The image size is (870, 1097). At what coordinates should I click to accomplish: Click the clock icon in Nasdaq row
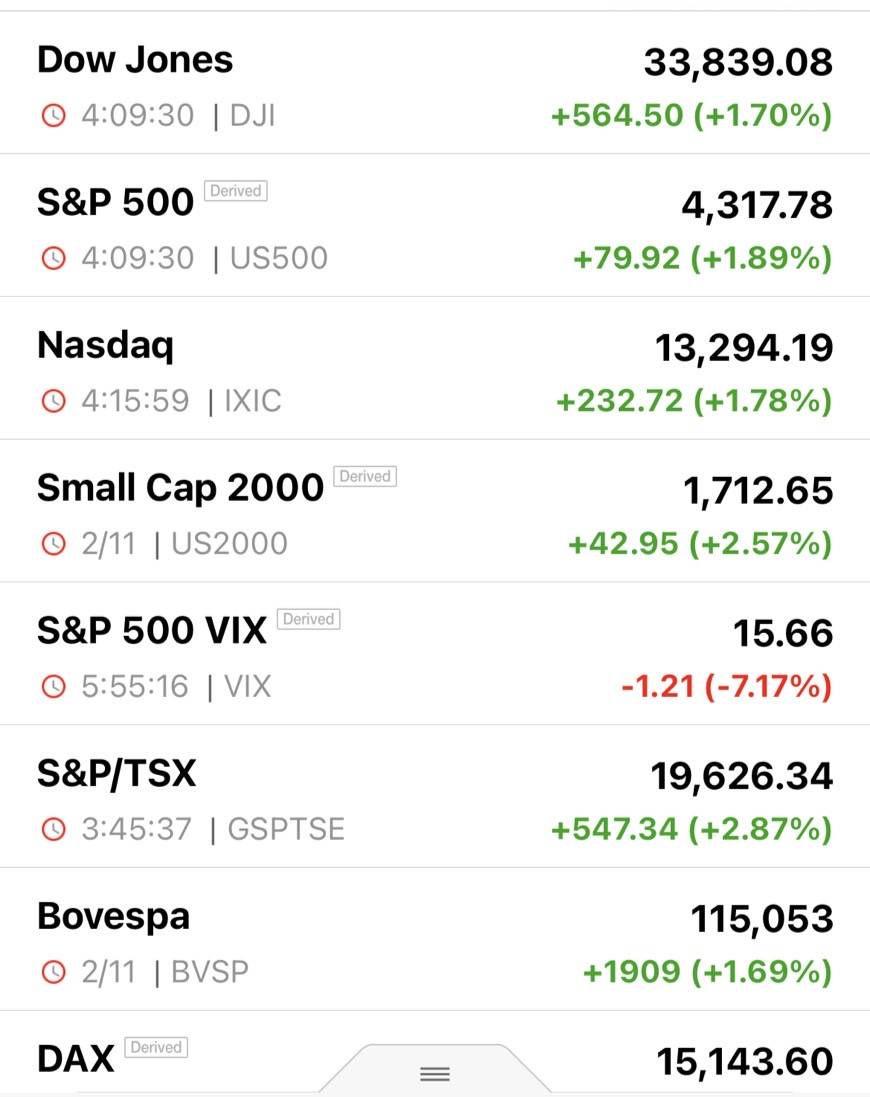point(53,402)
